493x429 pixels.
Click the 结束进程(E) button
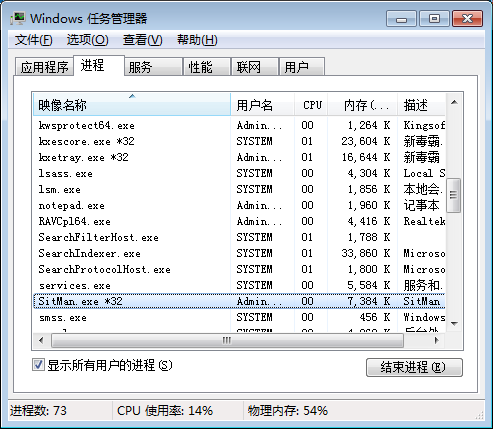tap(414, 367)
